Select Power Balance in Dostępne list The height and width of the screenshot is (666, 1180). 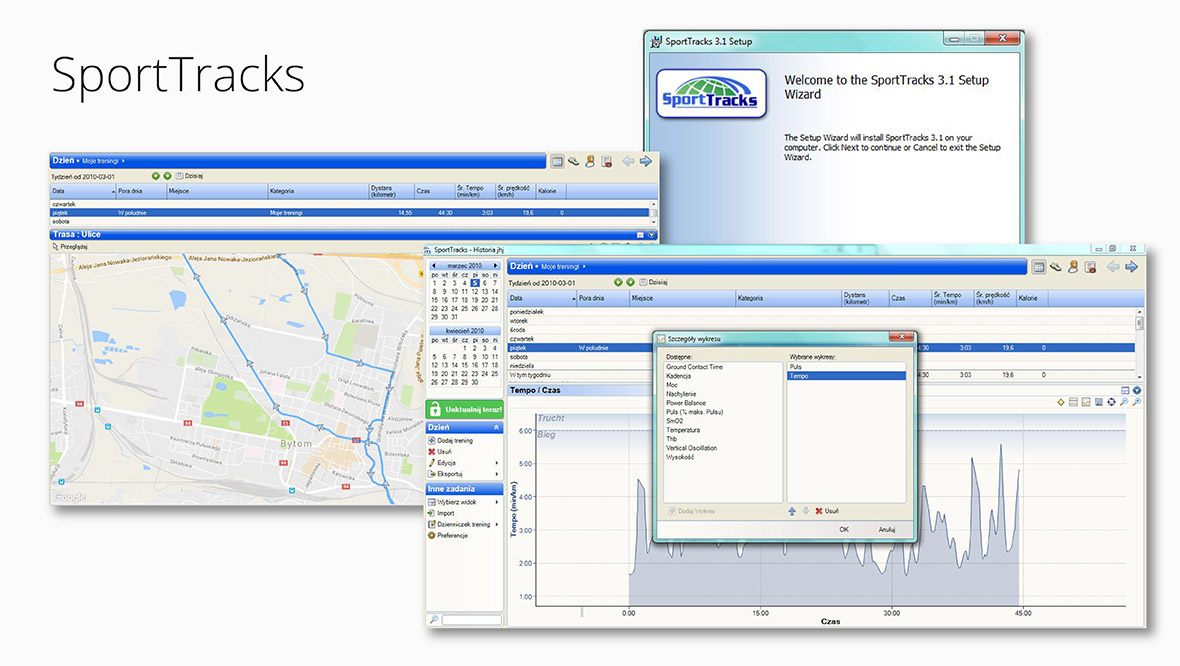pyautogui.click(x=686, y=403)
